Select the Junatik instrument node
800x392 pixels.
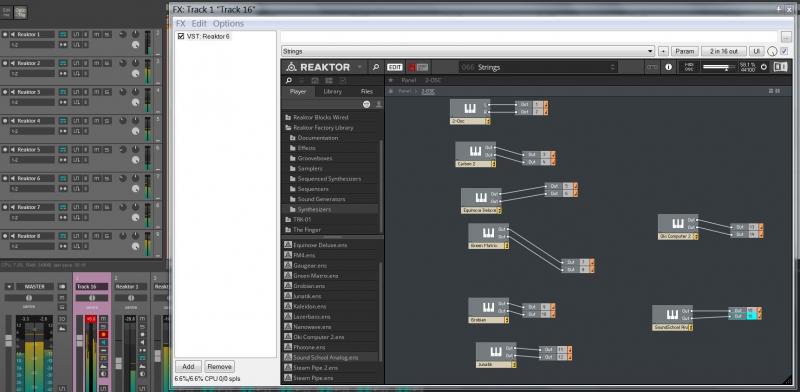[x=496, y=355]
